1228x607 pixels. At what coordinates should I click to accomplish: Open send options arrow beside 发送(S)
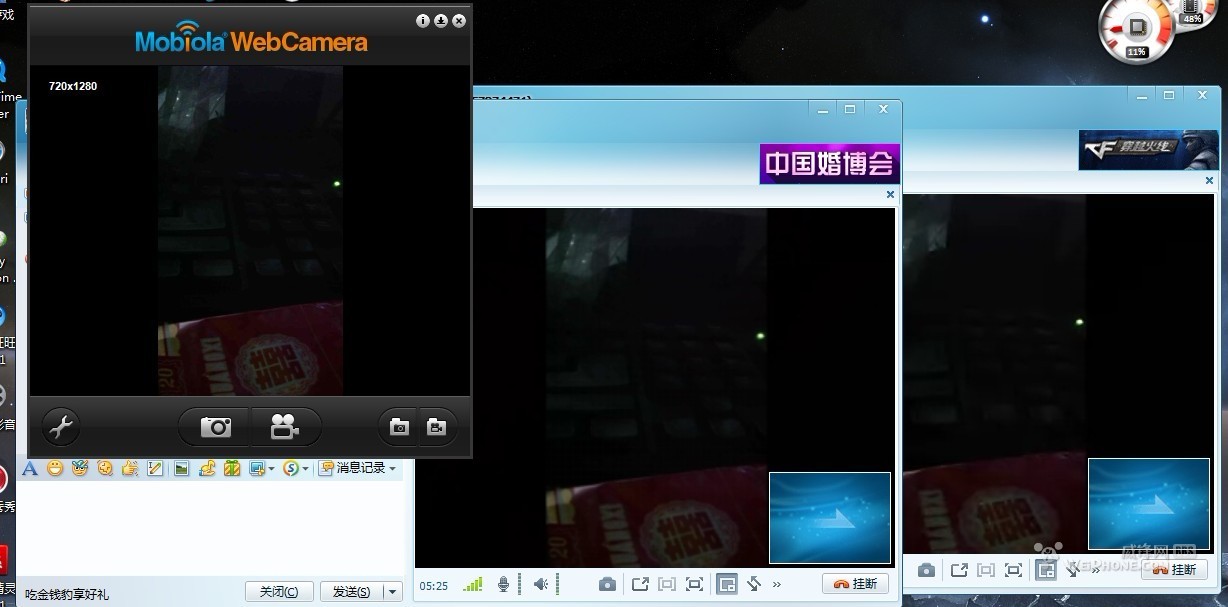[392, 592]
